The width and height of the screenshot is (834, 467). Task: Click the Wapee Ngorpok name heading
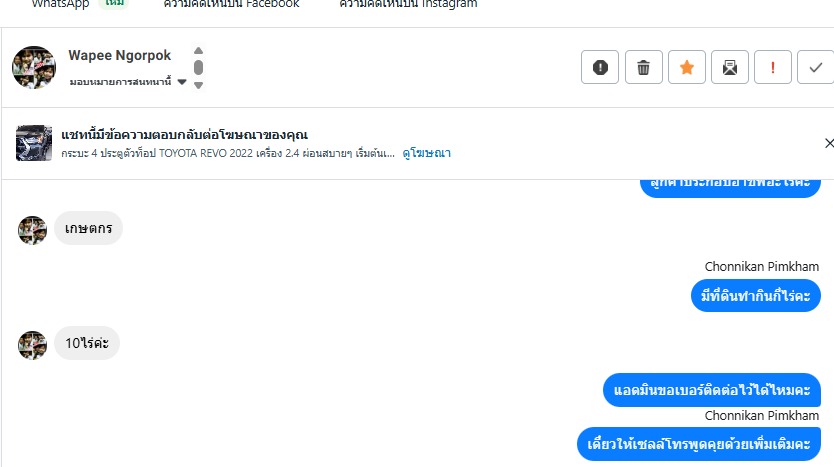pyautogui.click(x=120, y=55)
